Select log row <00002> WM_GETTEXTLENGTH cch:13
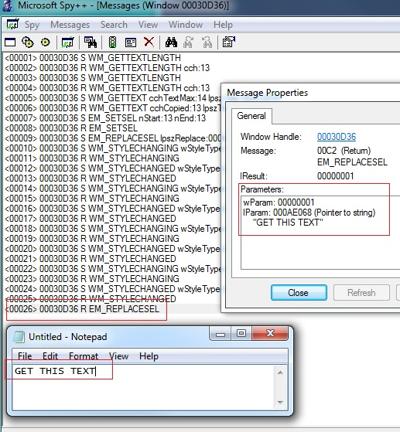Viewport: 400px width, 432px height. coord(107,68)
